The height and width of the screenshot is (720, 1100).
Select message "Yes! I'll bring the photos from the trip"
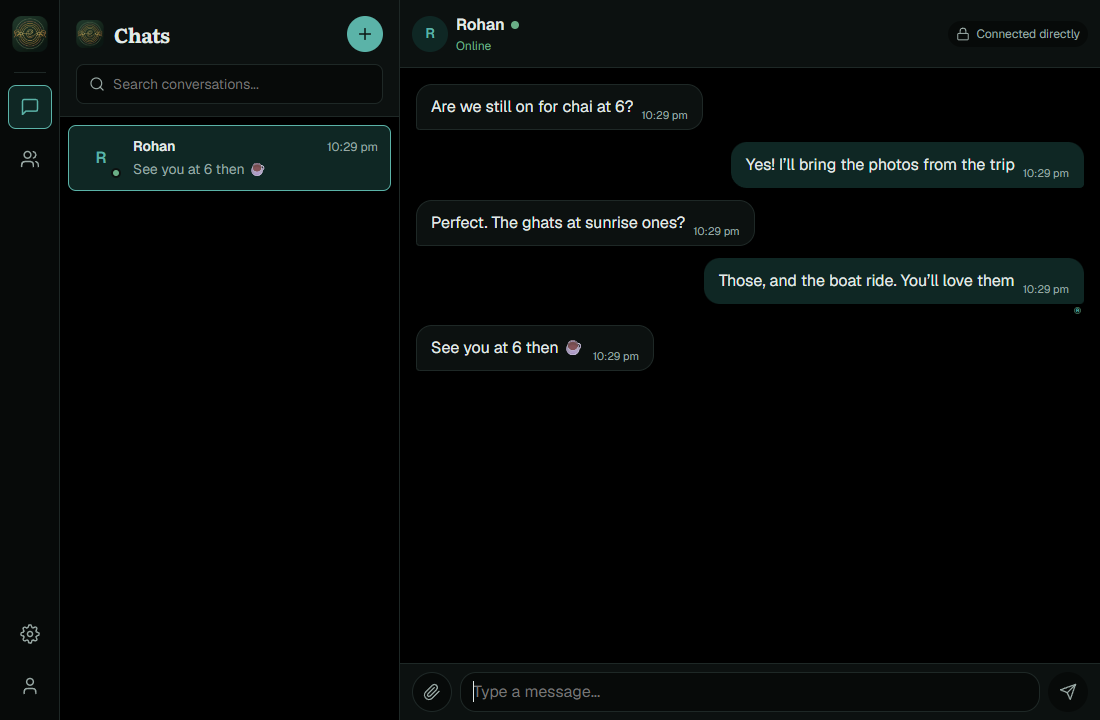pyautogui.click(x=907, y=165)
